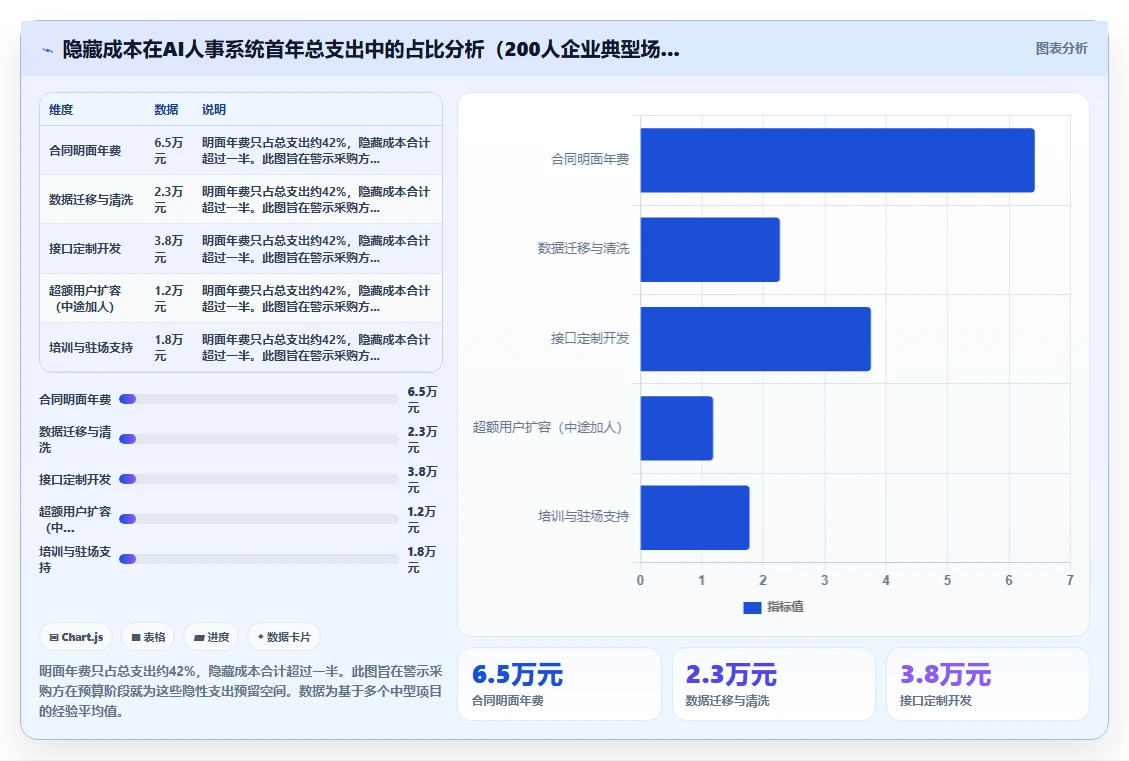Click the 维度 column header
Viewport: 1129px width, 761px height.
click(x=61, y=109)
